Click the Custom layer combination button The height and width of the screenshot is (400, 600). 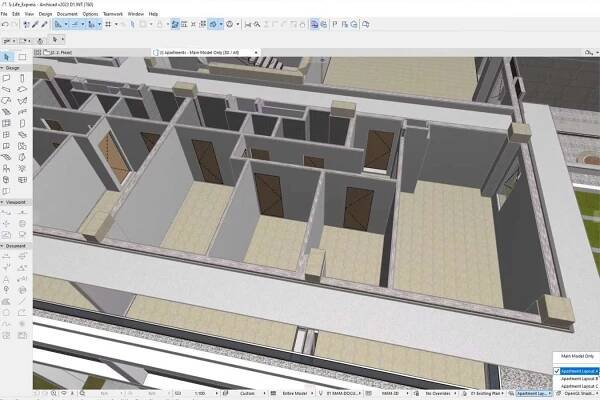(246, 395)
